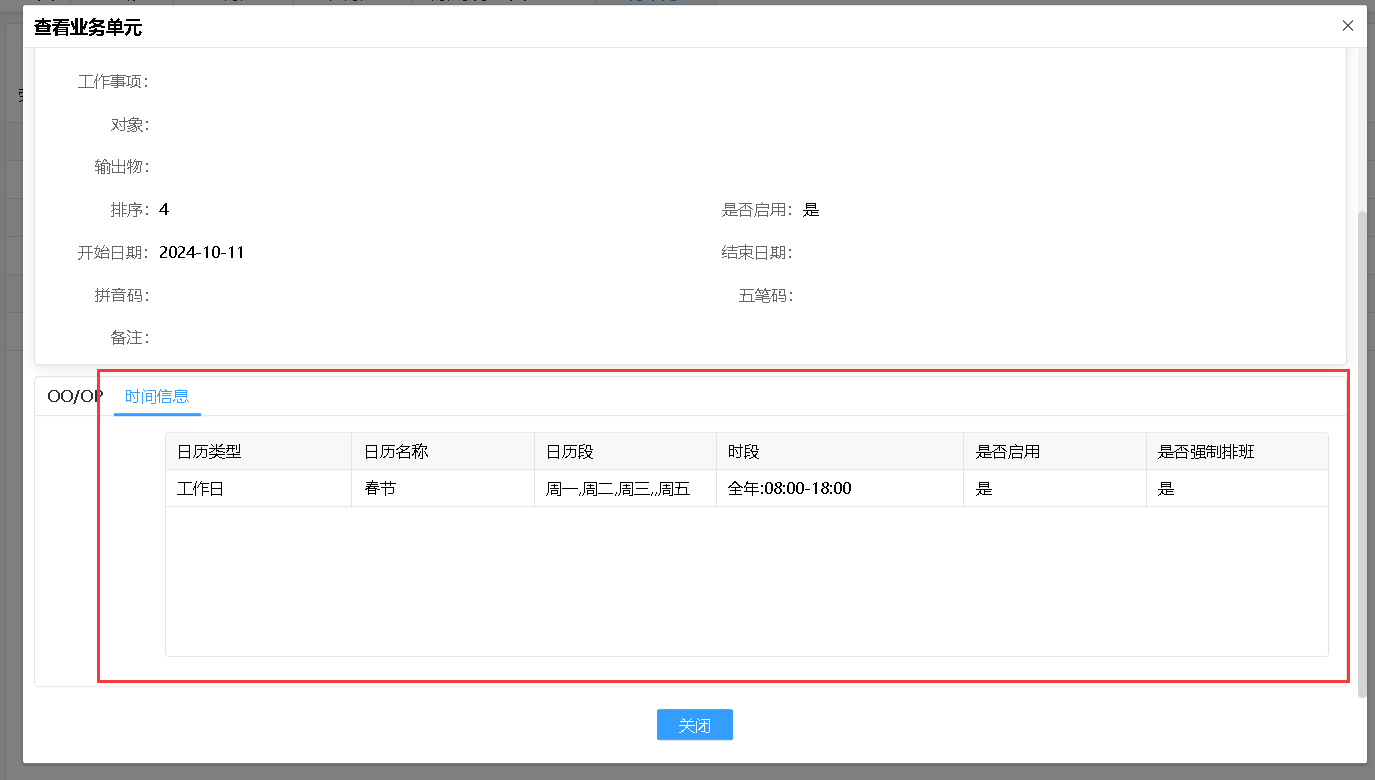Close the 查看业务单元 dialog with the X
This screenshot has height=780, width=1375.
(1347, 25)
